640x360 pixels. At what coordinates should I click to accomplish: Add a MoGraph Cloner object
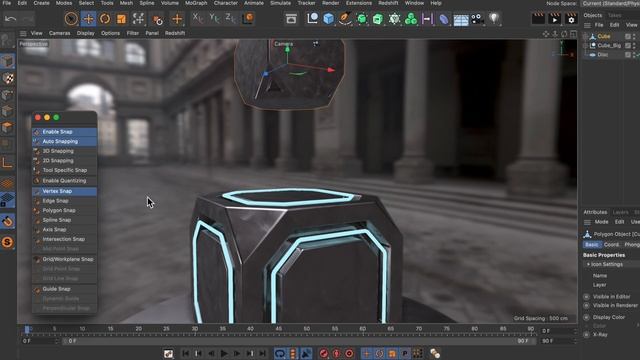411,19
